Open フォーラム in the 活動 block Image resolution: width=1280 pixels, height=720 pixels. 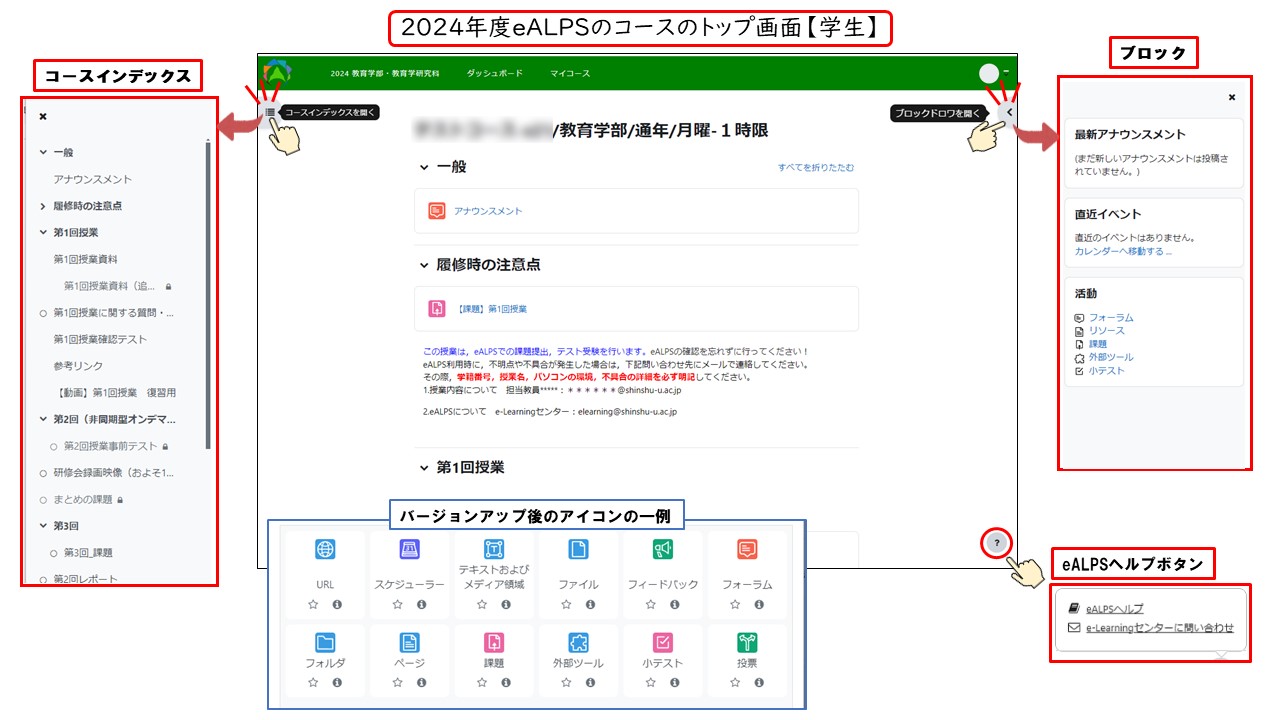click(1111, 318)
